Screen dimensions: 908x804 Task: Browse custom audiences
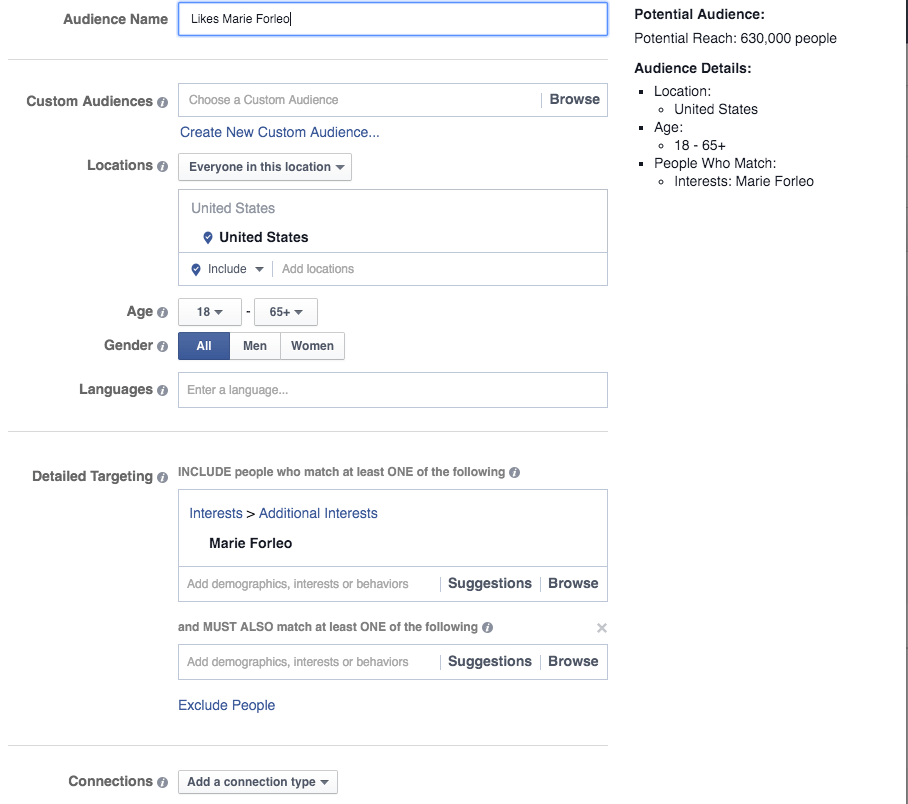(x=574, y=100)
